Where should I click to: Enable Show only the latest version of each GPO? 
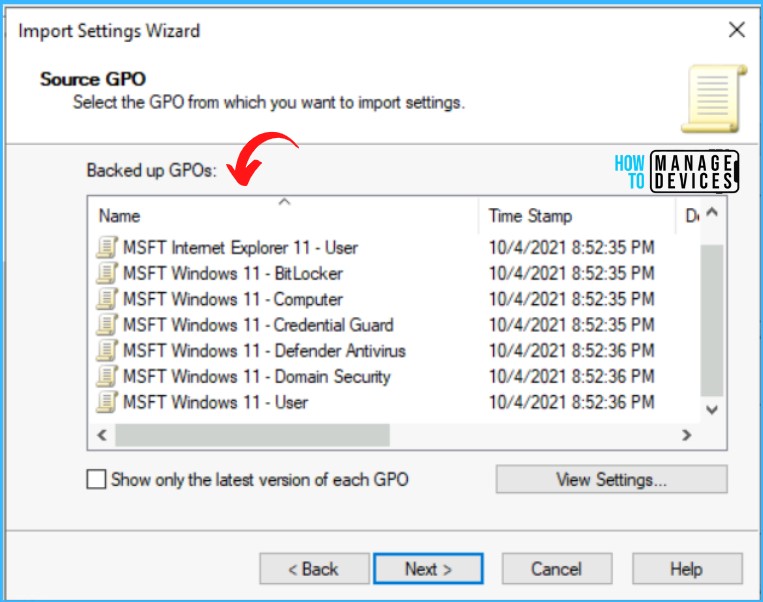click(96, 479)
